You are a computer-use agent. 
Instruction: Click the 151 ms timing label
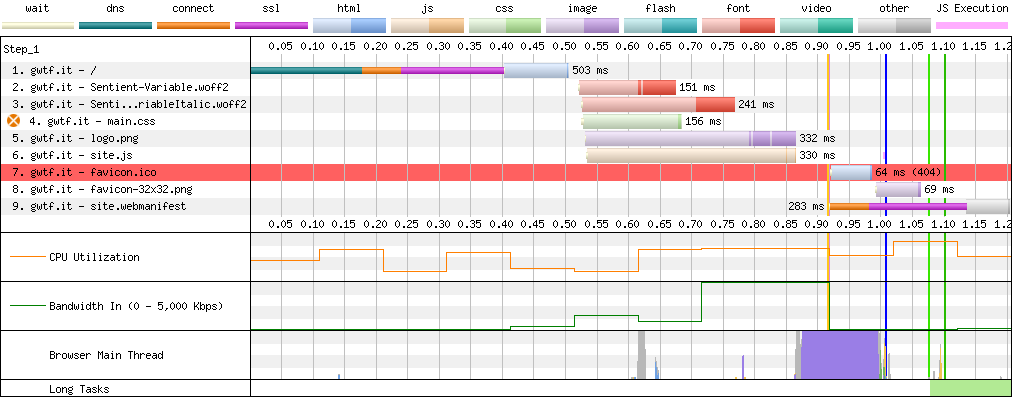698,87
